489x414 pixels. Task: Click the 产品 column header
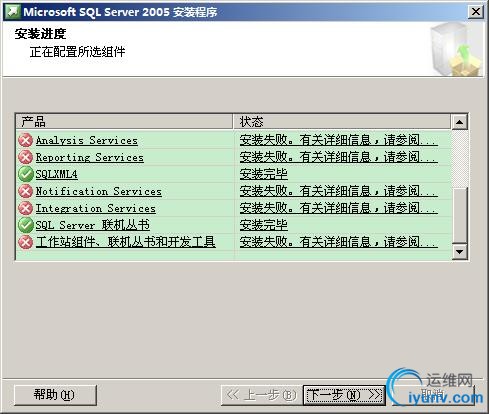click(x=124, y=121)
